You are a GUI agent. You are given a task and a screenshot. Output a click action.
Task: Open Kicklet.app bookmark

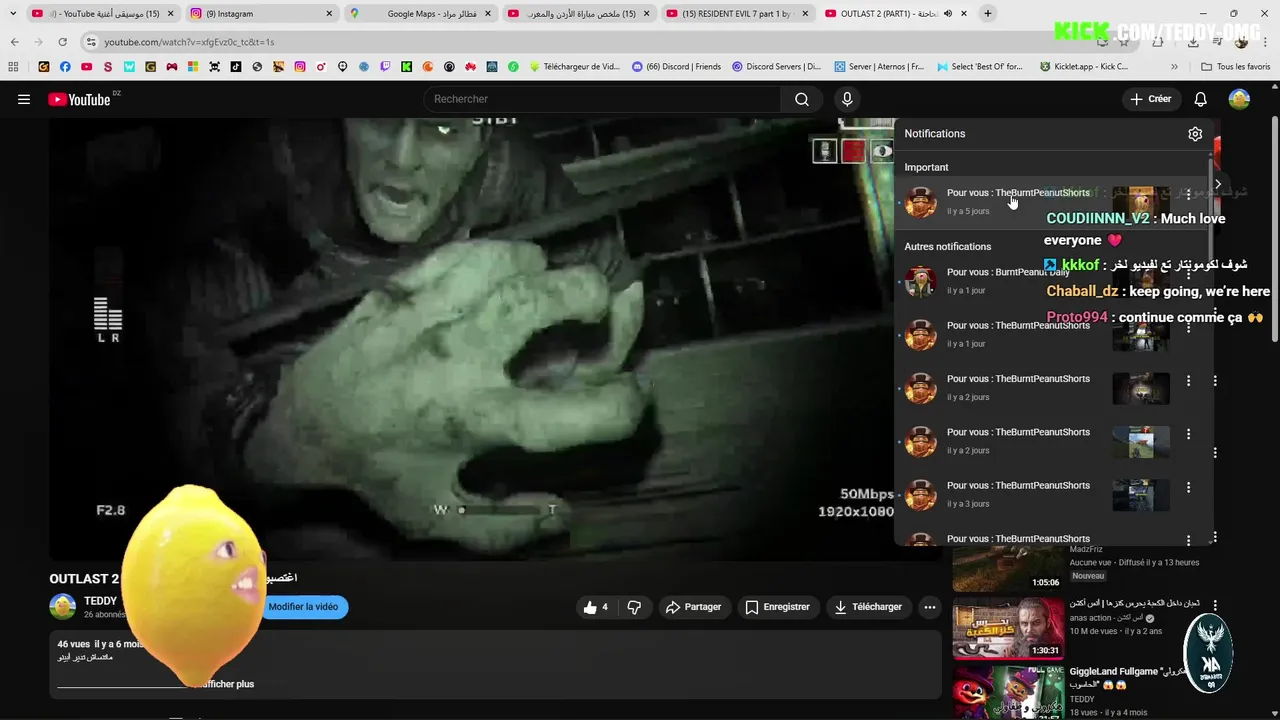tap(1084, 67)
